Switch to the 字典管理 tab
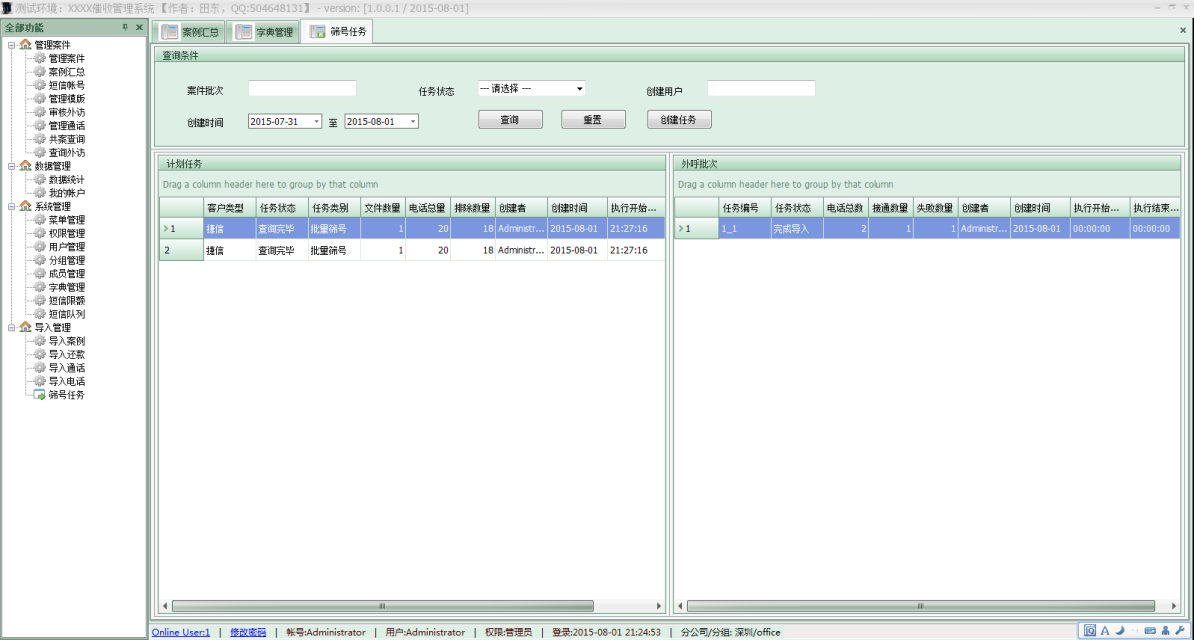1194x640 pixels. click(265, 32)
